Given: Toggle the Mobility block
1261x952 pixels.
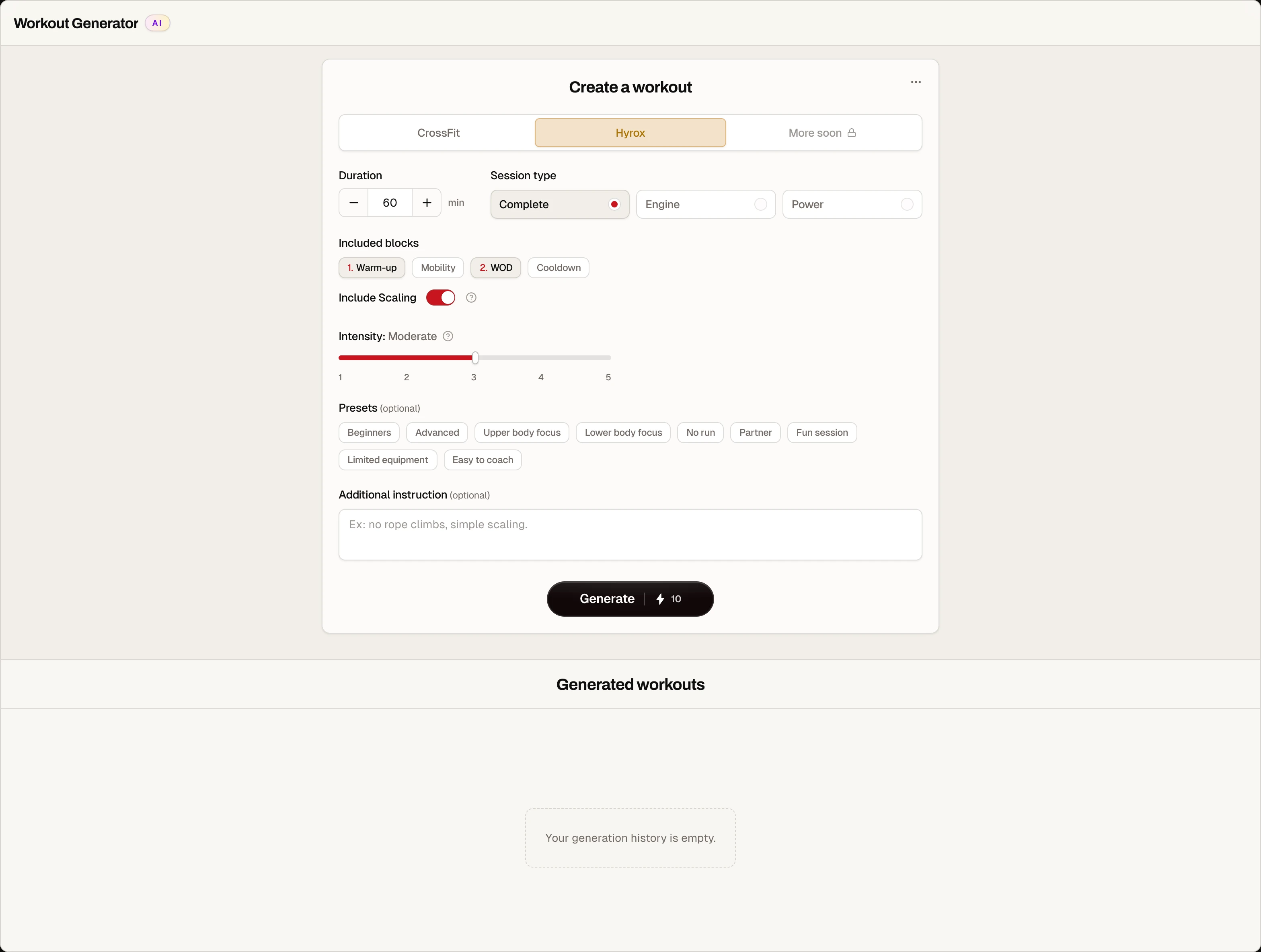Looking at the screenshot, I should 438,268.
